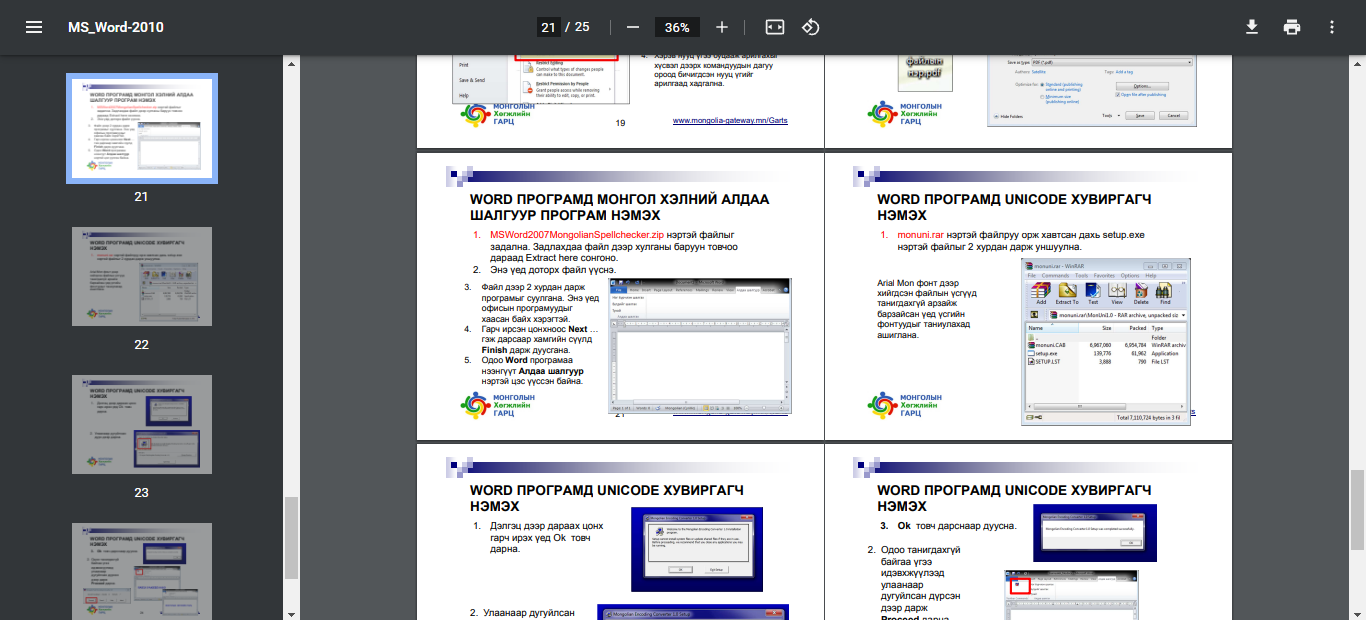Click the monuni.rar red text

913,233
